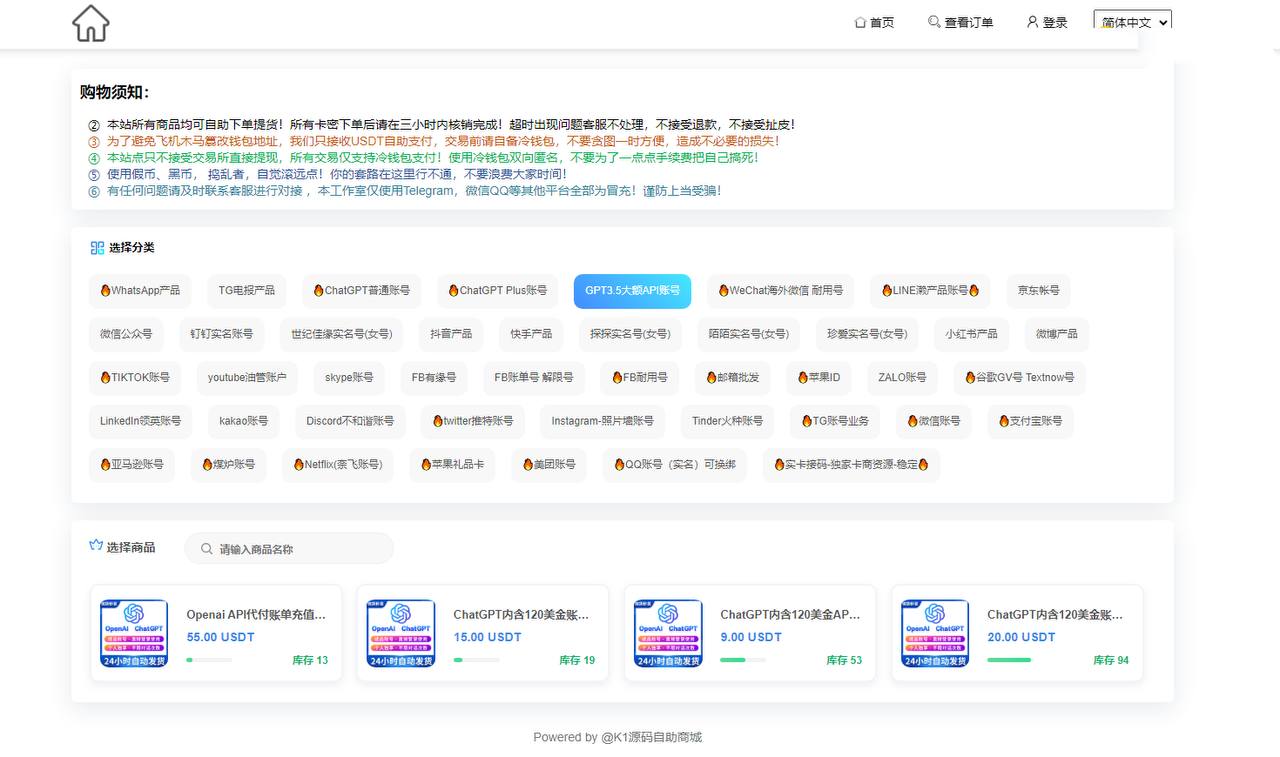
Task: Open the 京东帐号 category
Action: pyautogui.click(x=1038, y=291)
